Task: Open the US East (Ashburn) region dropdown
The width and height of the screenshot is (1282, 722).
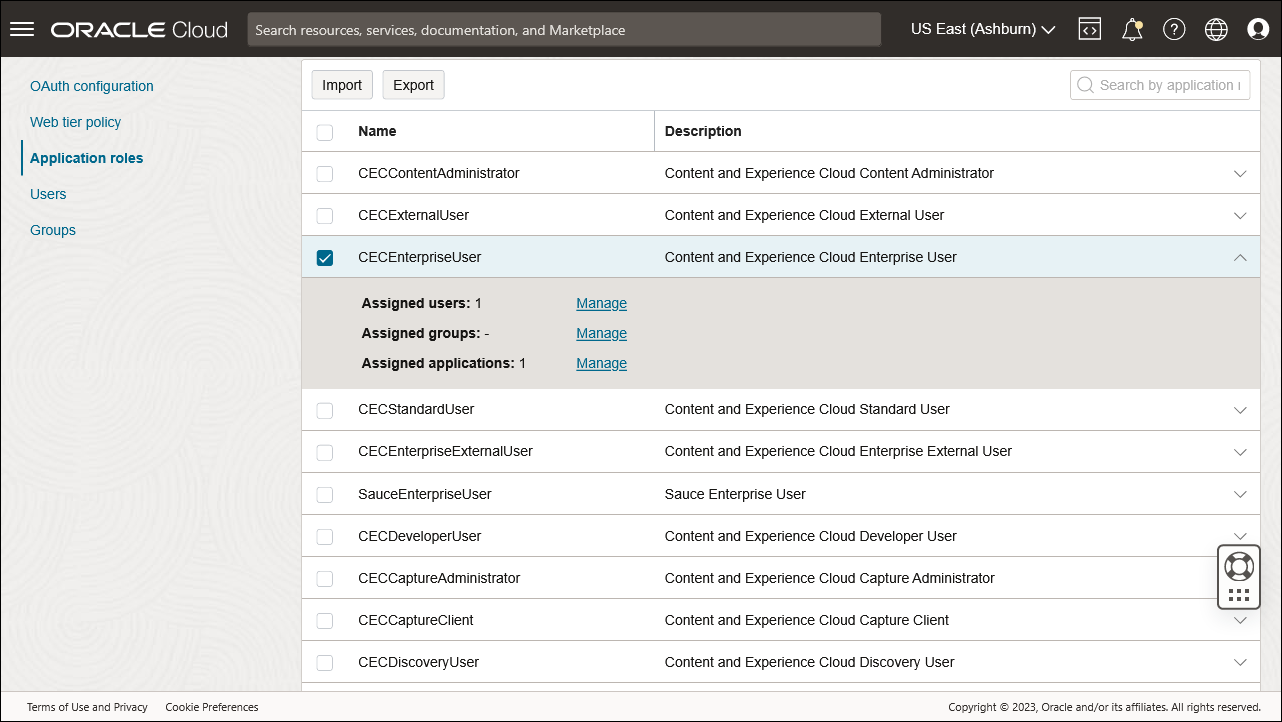Action: [x=981, y=28]
